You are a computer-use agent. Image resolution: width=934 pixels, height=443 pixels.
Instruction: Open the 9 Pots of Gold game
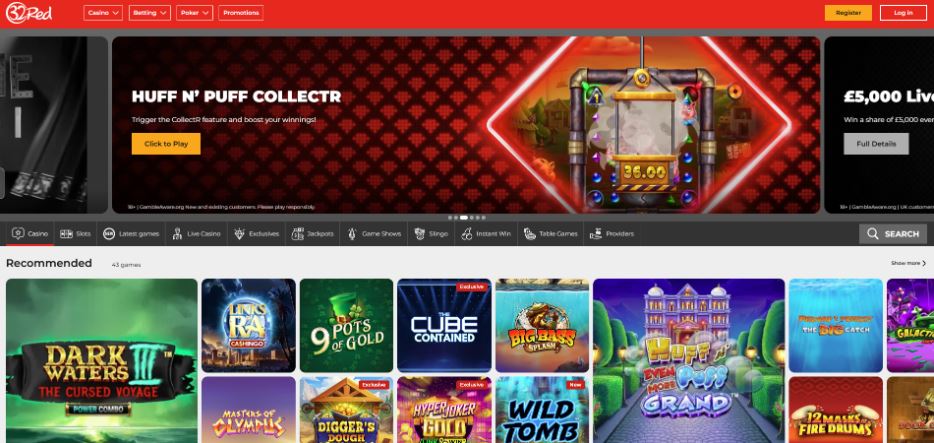347,326
